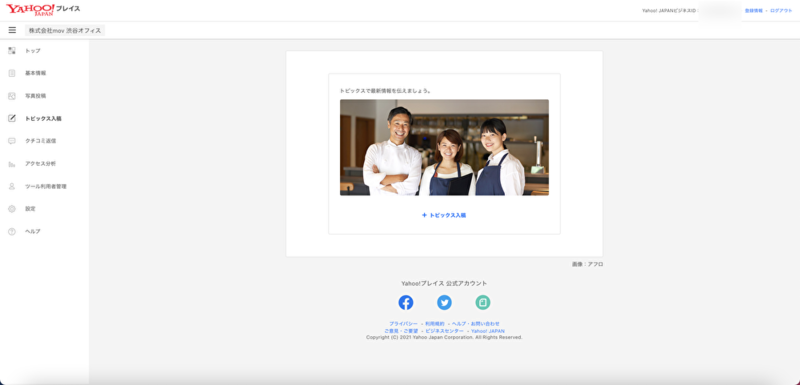The image size is (800, 385).
Task: Open the ビジネスセンター footer link
Action: coord(444,331)
